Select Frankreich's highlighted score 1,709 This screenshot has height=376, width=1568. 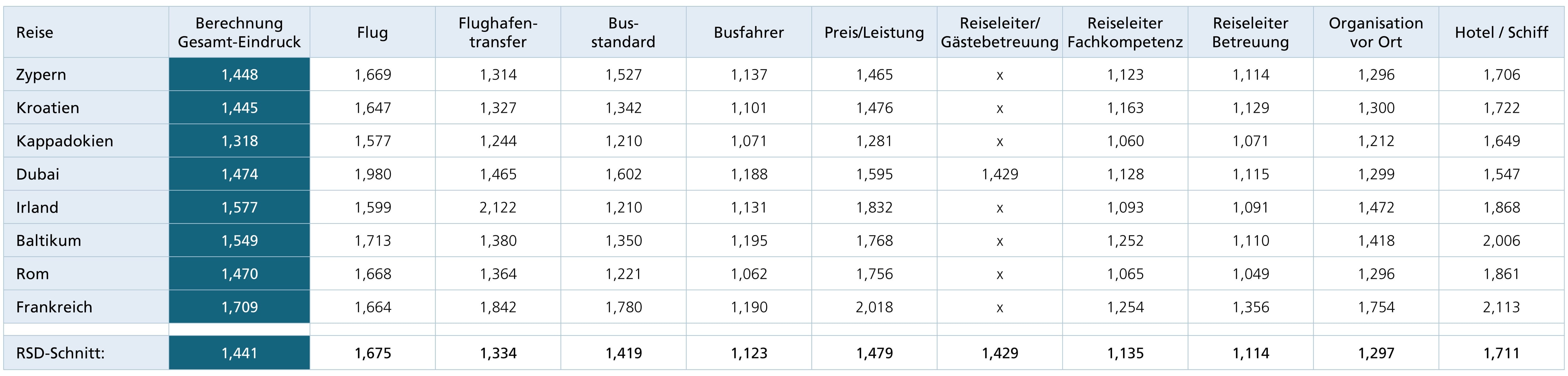click(x=239, y=307)
